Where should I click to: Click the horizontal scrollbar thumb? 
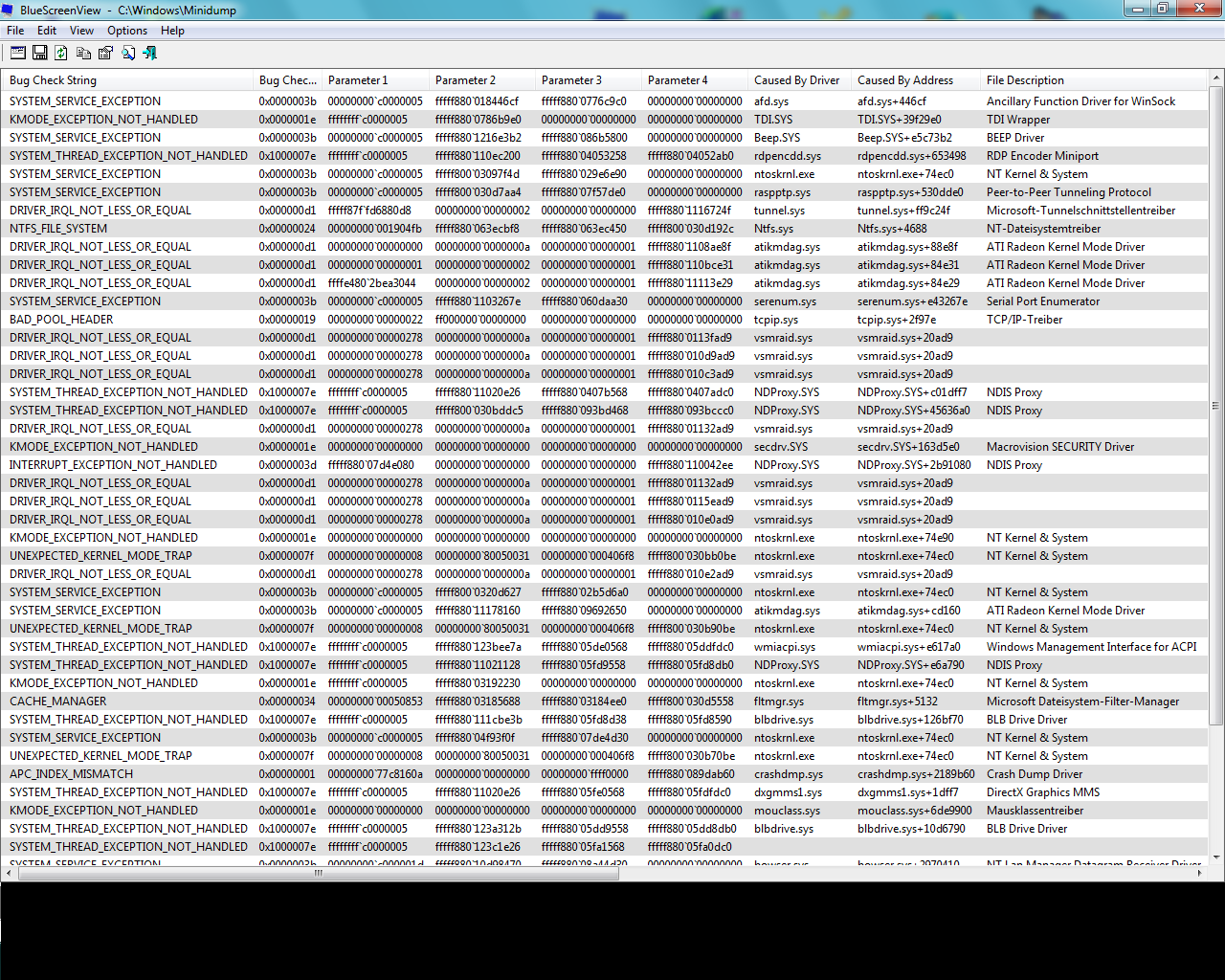[x=320, y=872]
